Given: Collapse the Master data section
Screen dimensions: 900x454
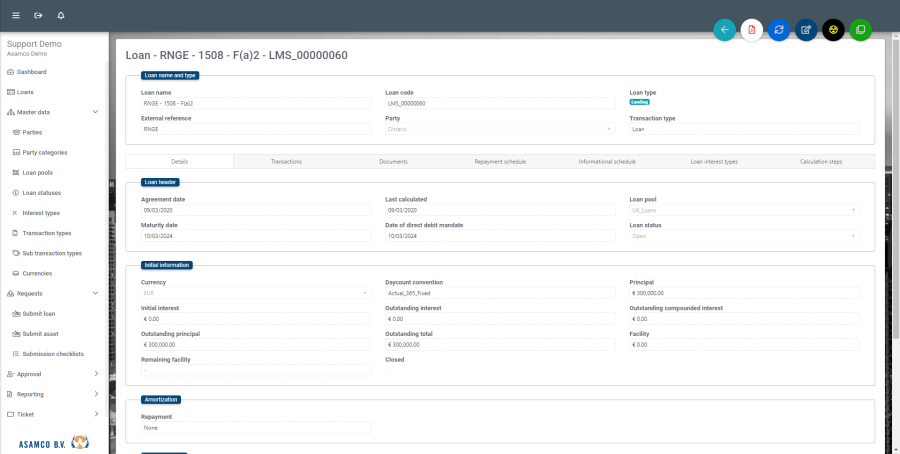Looking at the screenshot, I should [95, 112].
